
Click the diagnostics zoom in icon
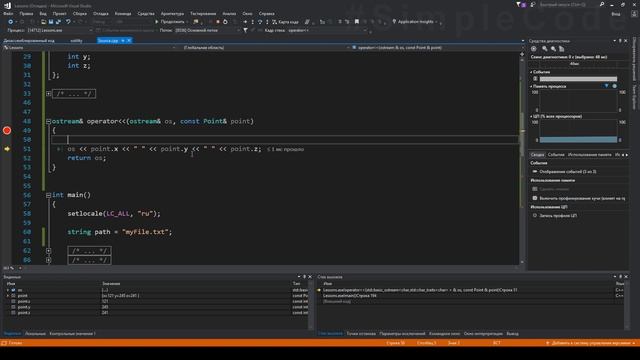click(x=544, y=49)
